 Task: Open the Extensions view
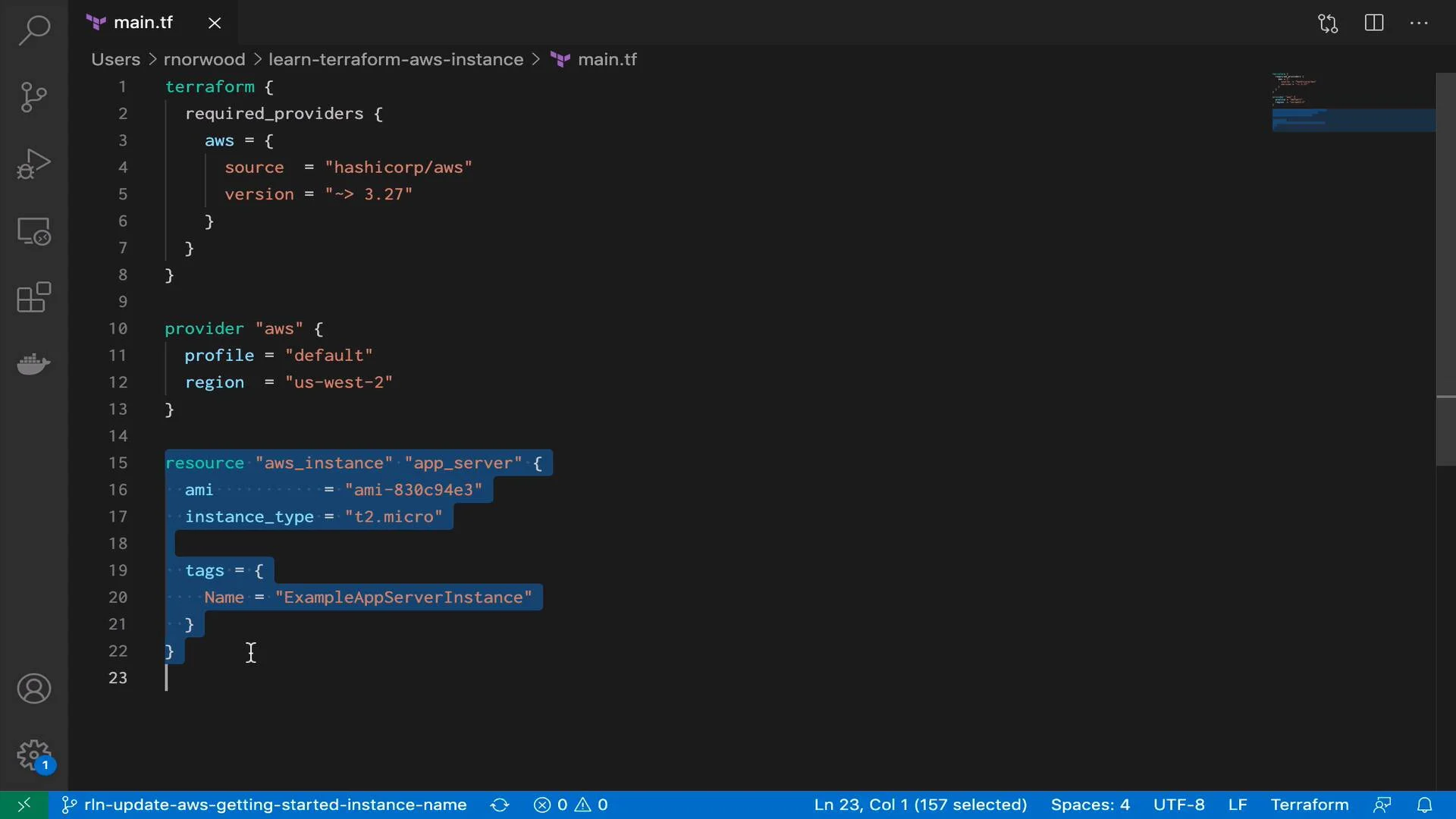coord(34,297)
